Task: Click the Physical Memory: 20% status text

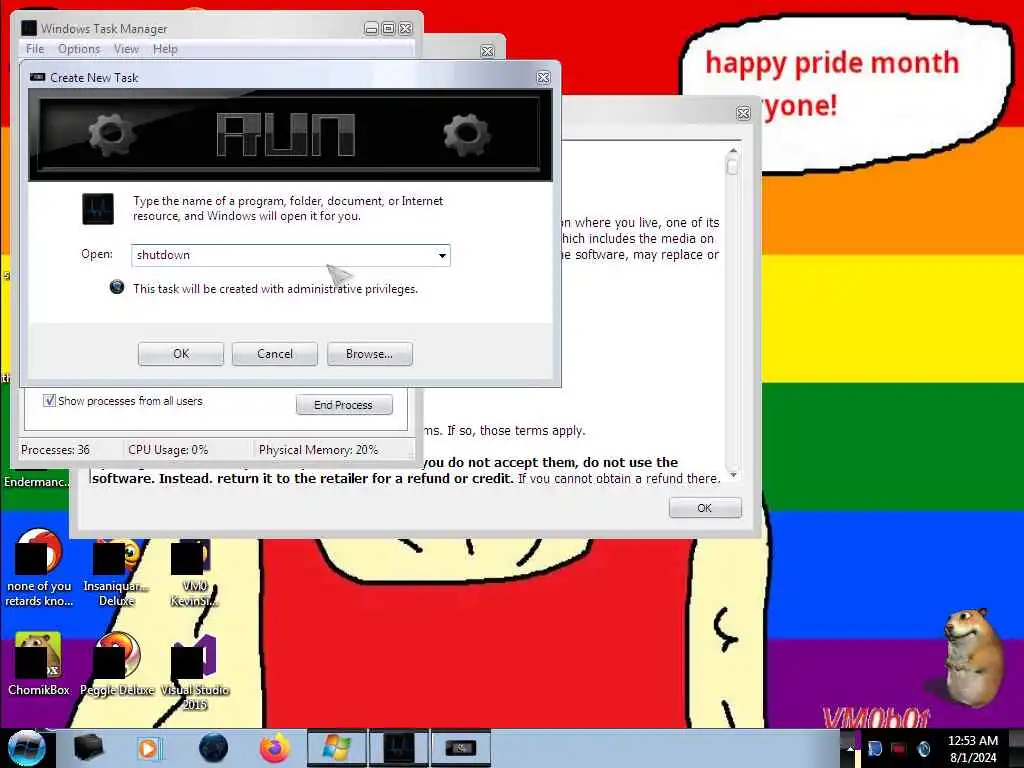Action: click(x=319, y=450)
